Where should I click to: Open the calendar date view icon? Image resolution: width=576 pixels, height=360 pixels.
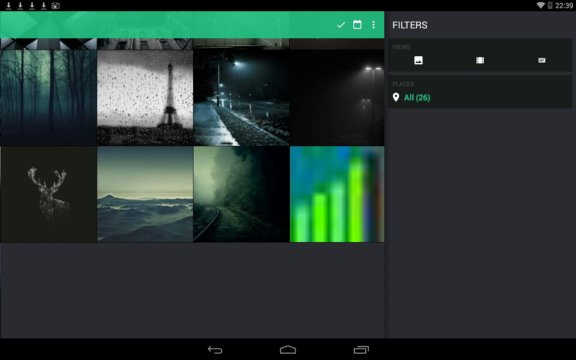point(357,25)
